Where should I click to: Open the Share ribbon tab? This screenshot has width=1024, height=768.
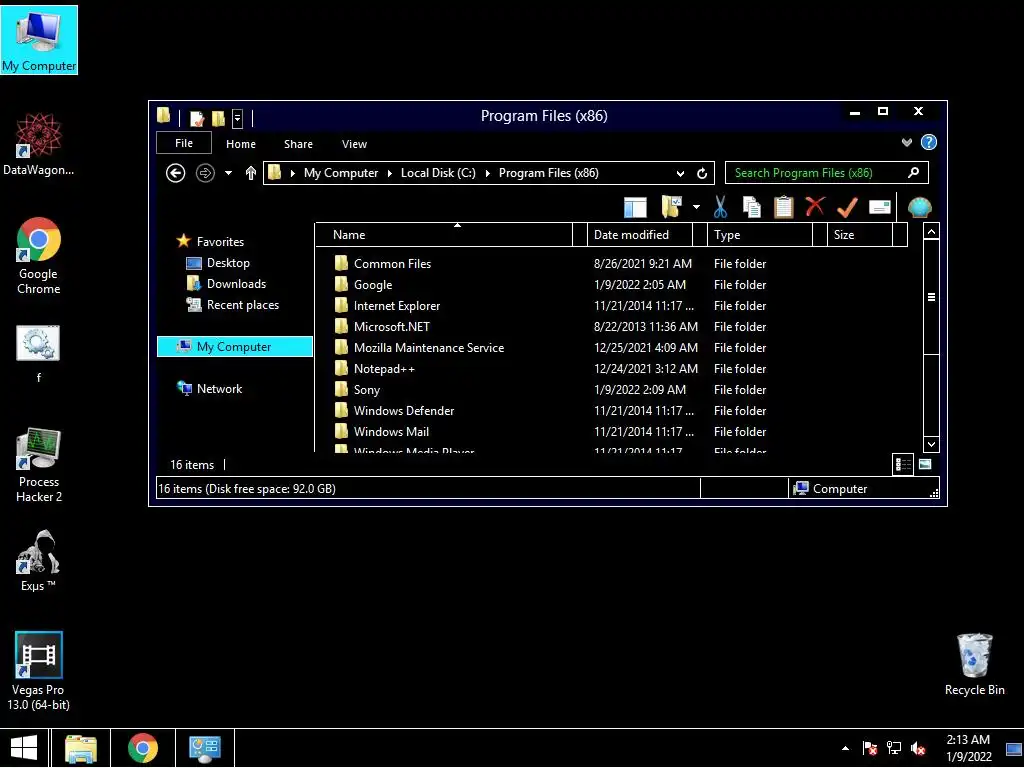[298, 144]
